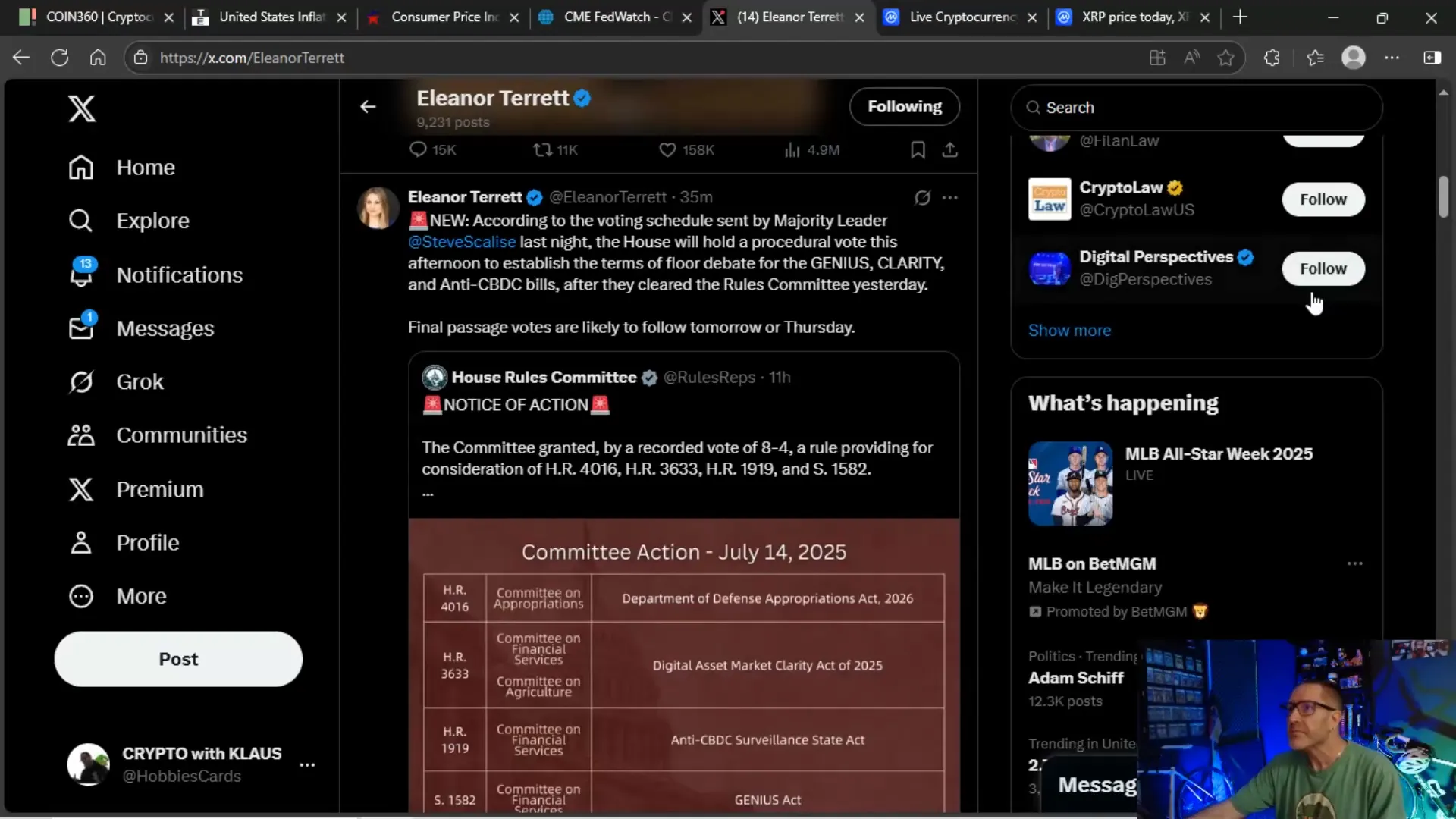Open the Adam Schiff trending topic
Image resolution: width=1456 pixels, height=819 pixels.
[x=1076, y=678]
